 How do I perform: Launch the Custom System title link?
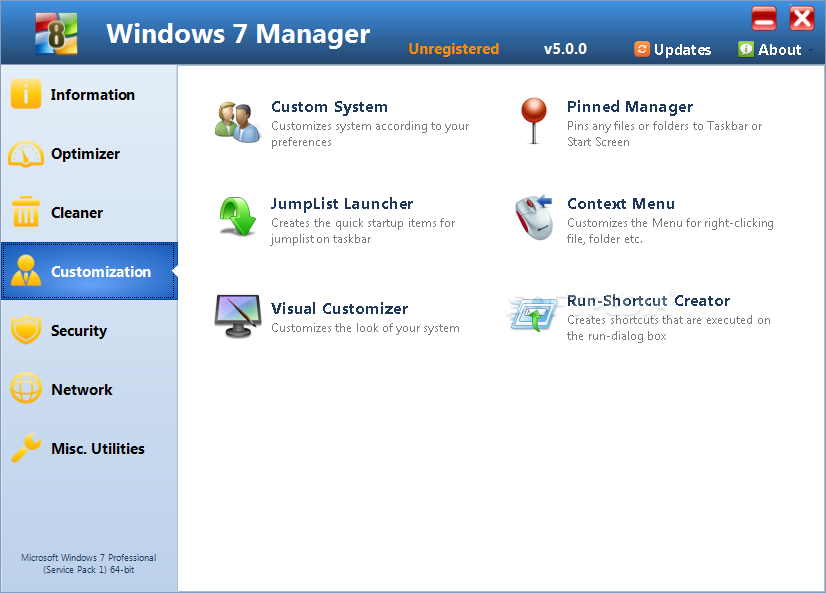(329, 107)
